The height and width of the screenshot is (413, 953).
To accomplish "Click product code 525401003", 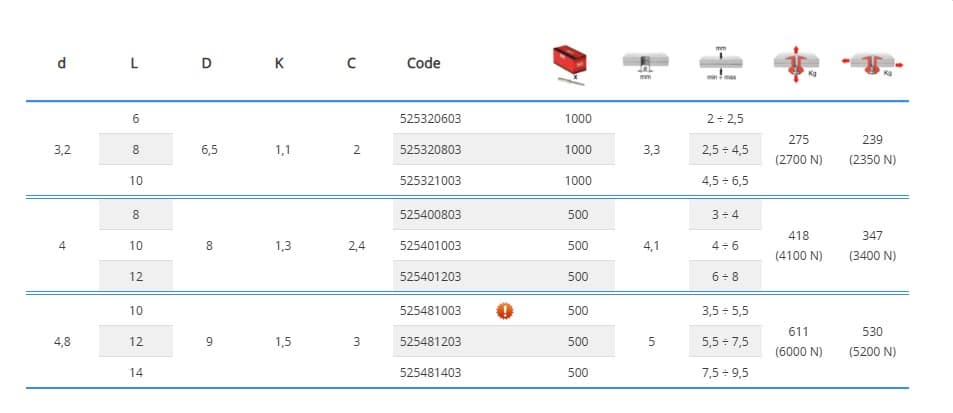I will click(x=430, y=246).
